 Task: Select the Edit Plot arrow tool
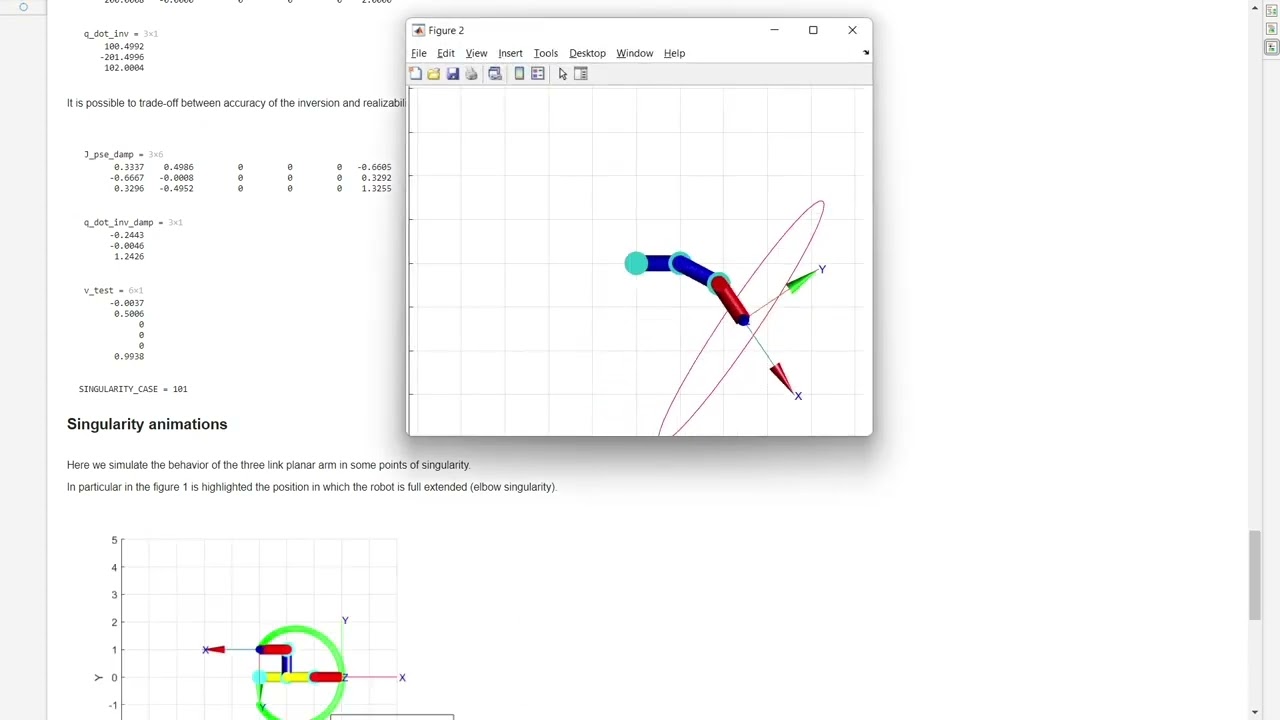[563, 74]
